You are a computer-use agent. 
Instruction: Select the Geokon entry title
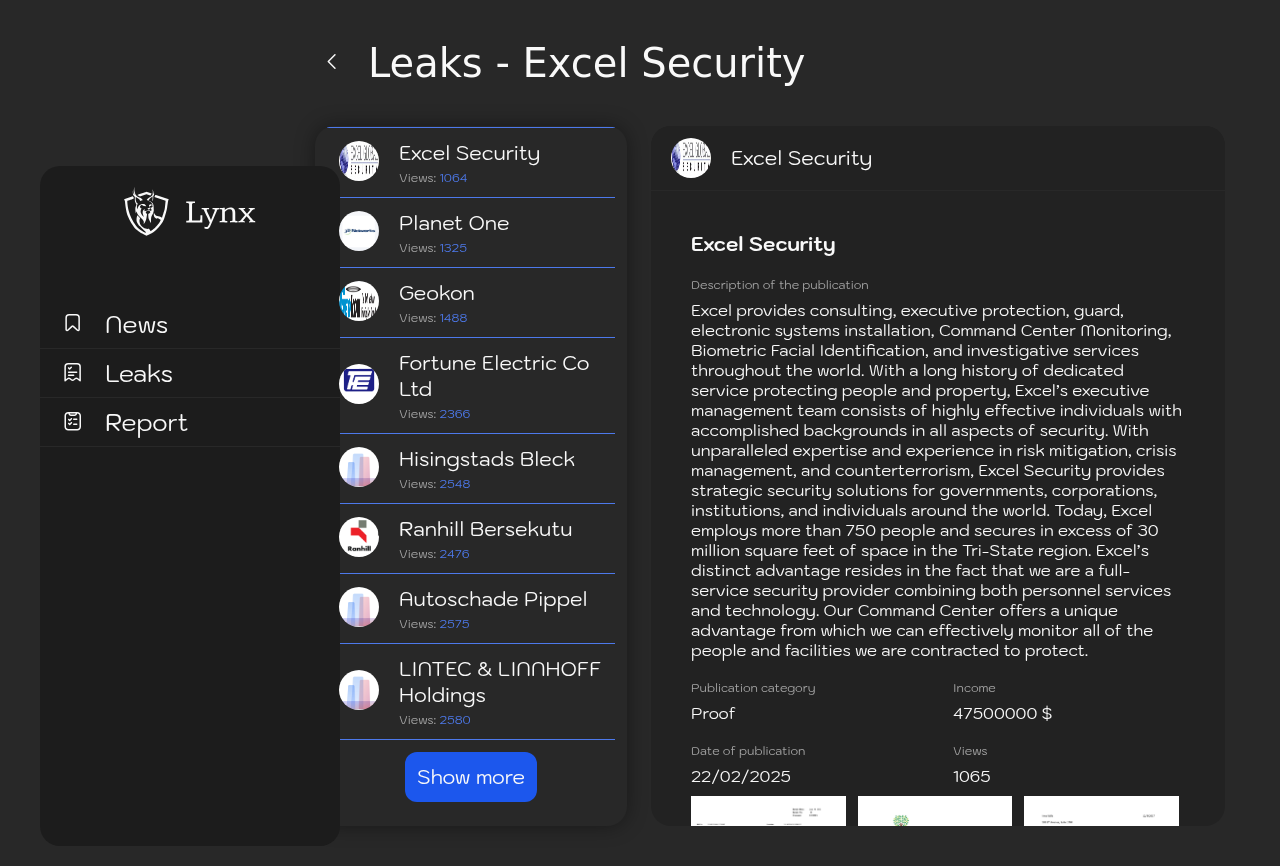[x=437, y=293]
